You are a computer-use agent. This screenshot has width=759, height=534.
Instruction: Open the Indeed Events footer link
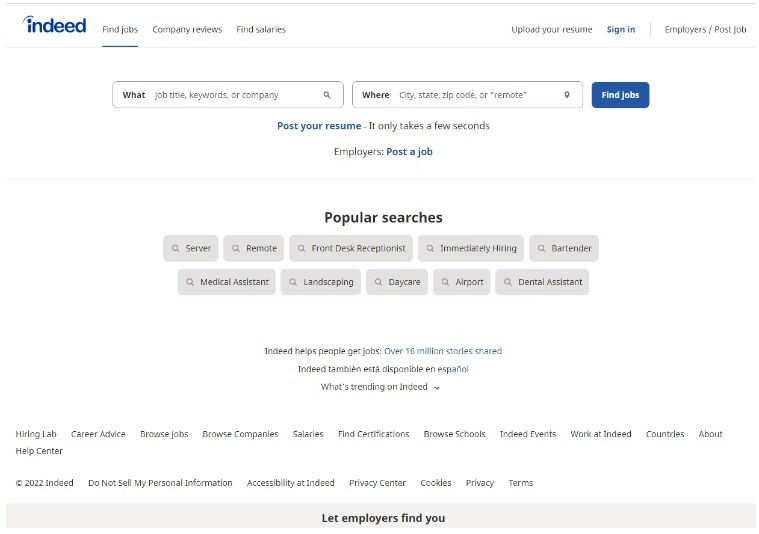528,434
